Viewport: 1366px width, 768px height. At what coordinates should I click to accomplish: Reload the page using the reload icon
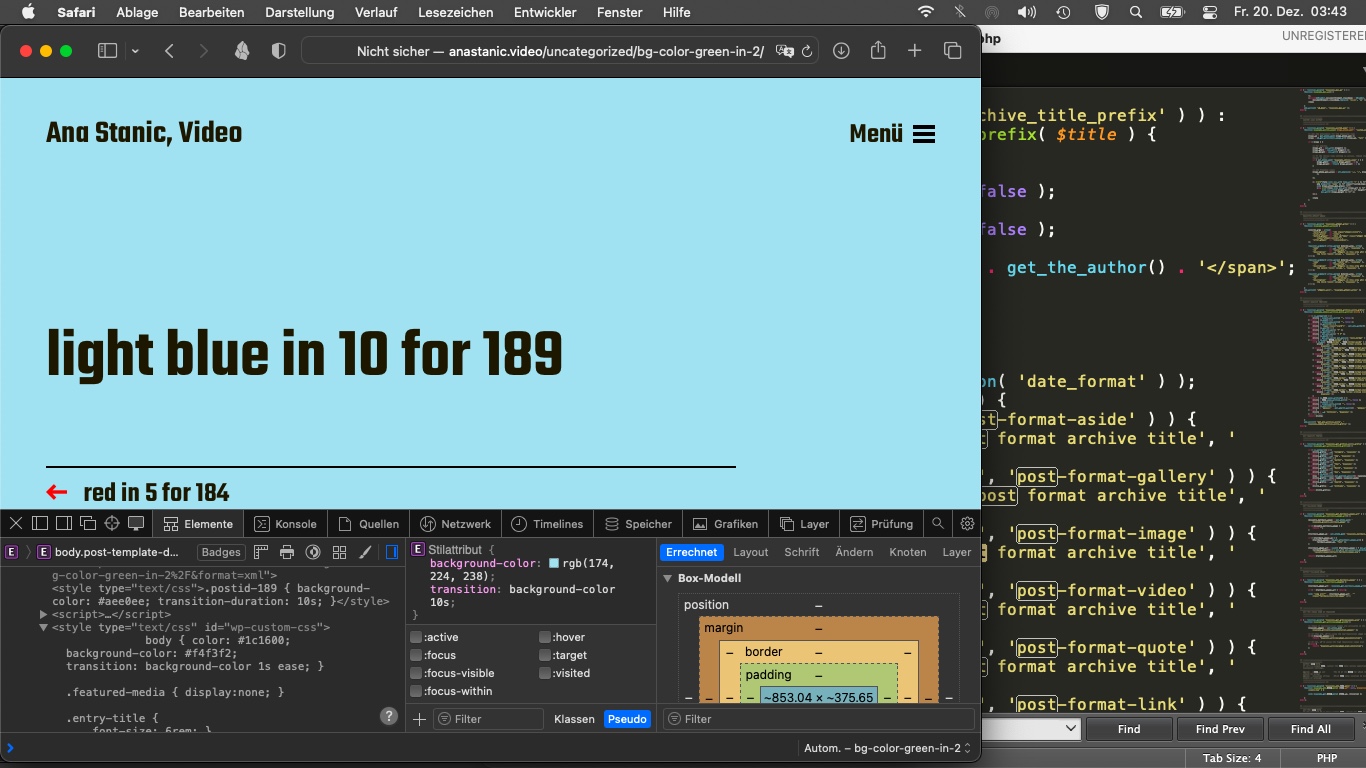(807, 51)
